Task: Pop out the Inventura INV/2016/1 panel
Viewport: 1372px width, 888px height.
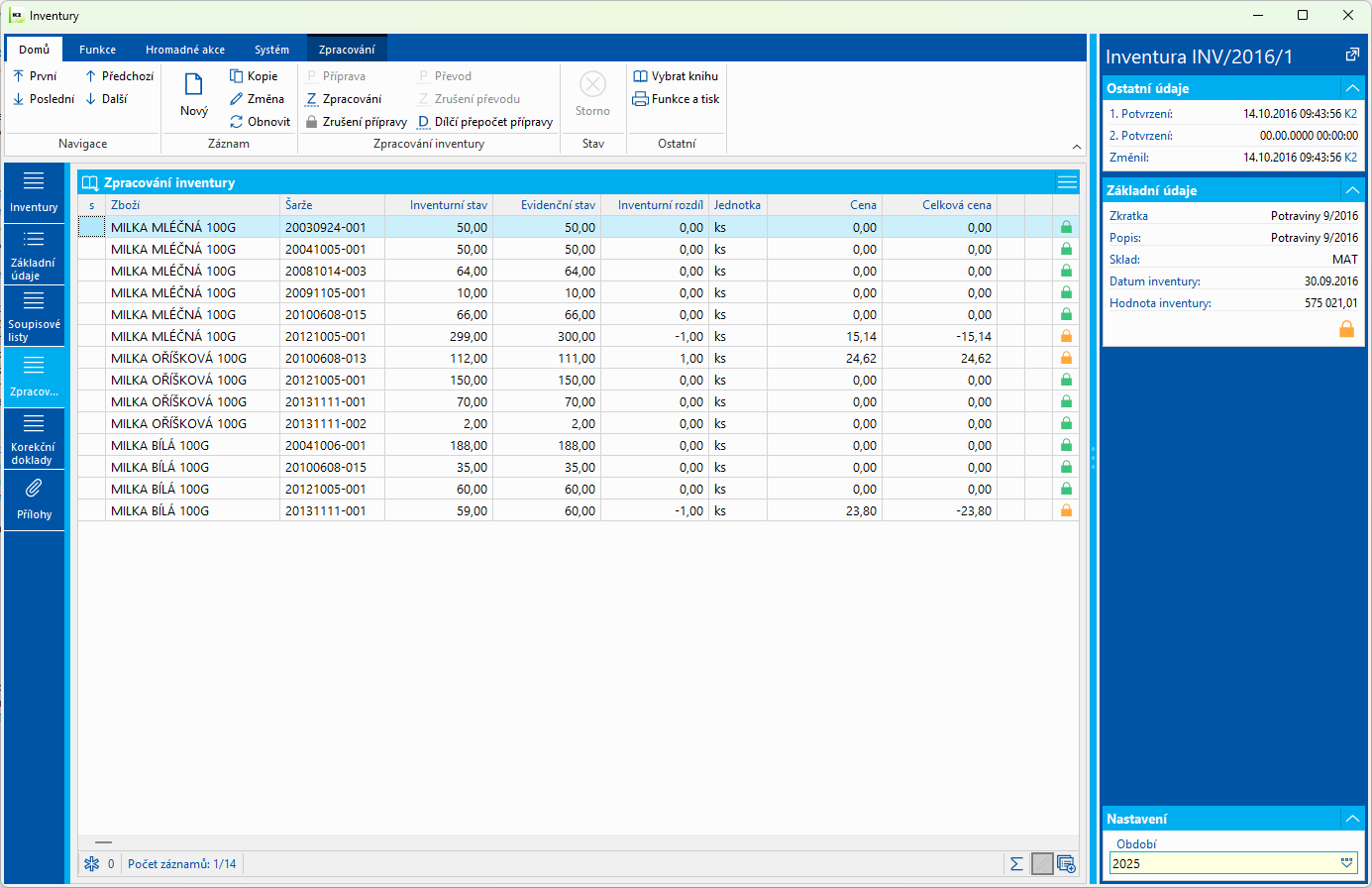Action: pyautogui.click(x=1352, y=55)
